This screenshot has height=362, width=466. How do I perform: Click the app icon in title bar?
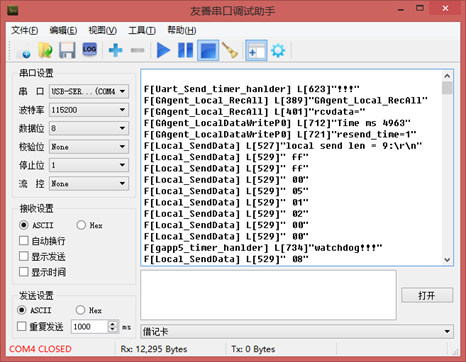point(13,10)
